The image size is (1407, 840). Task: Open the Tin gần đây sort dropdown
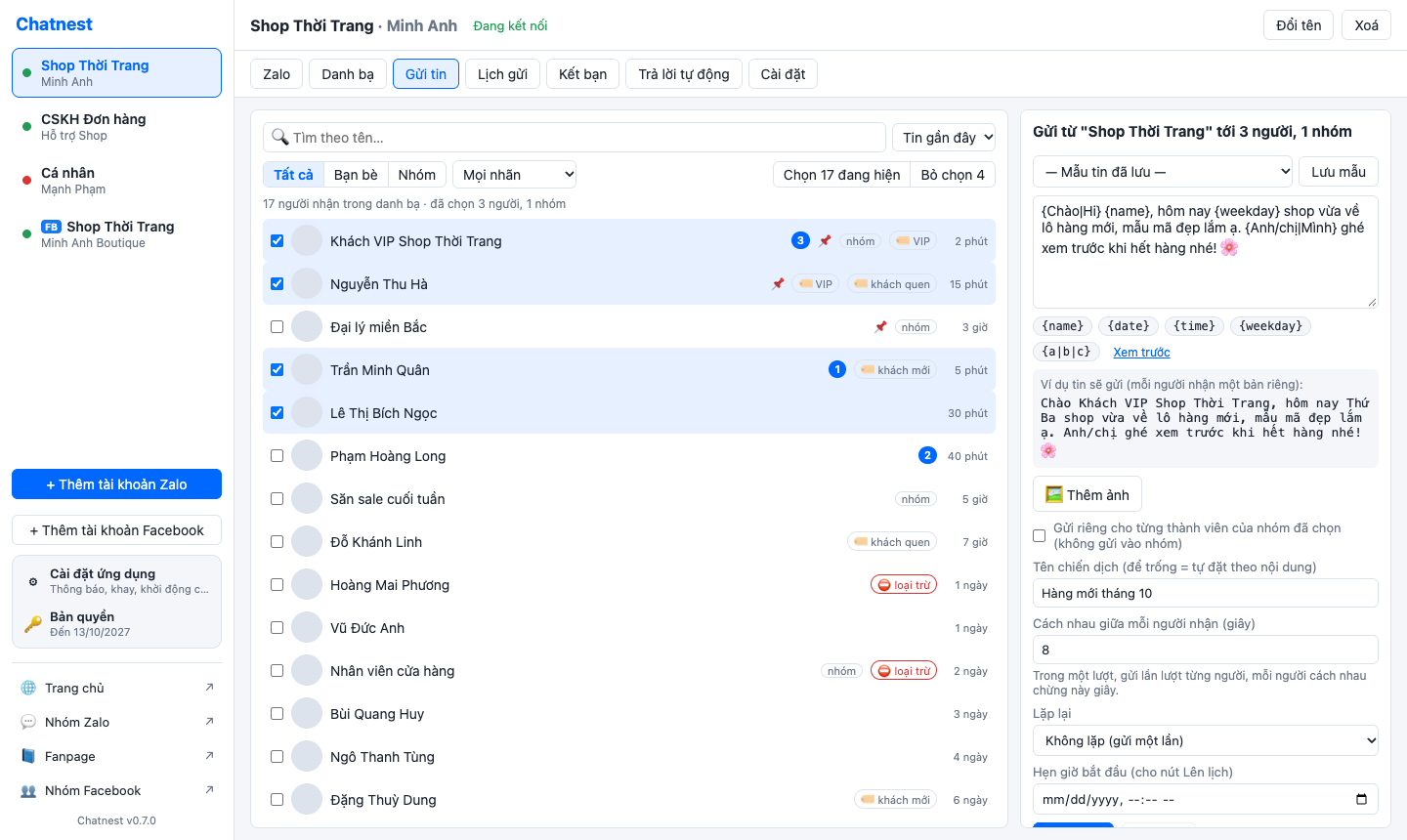(944, 138)
